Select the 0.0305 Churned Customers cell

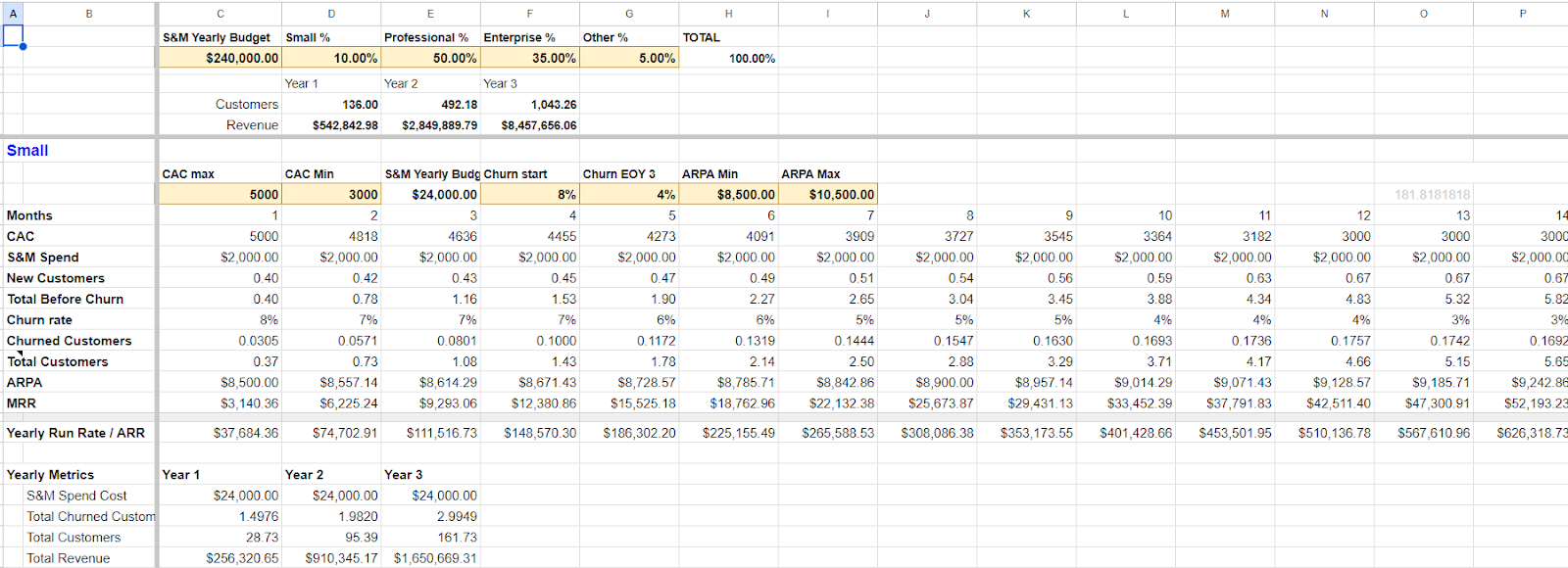[x=220, y=341]
